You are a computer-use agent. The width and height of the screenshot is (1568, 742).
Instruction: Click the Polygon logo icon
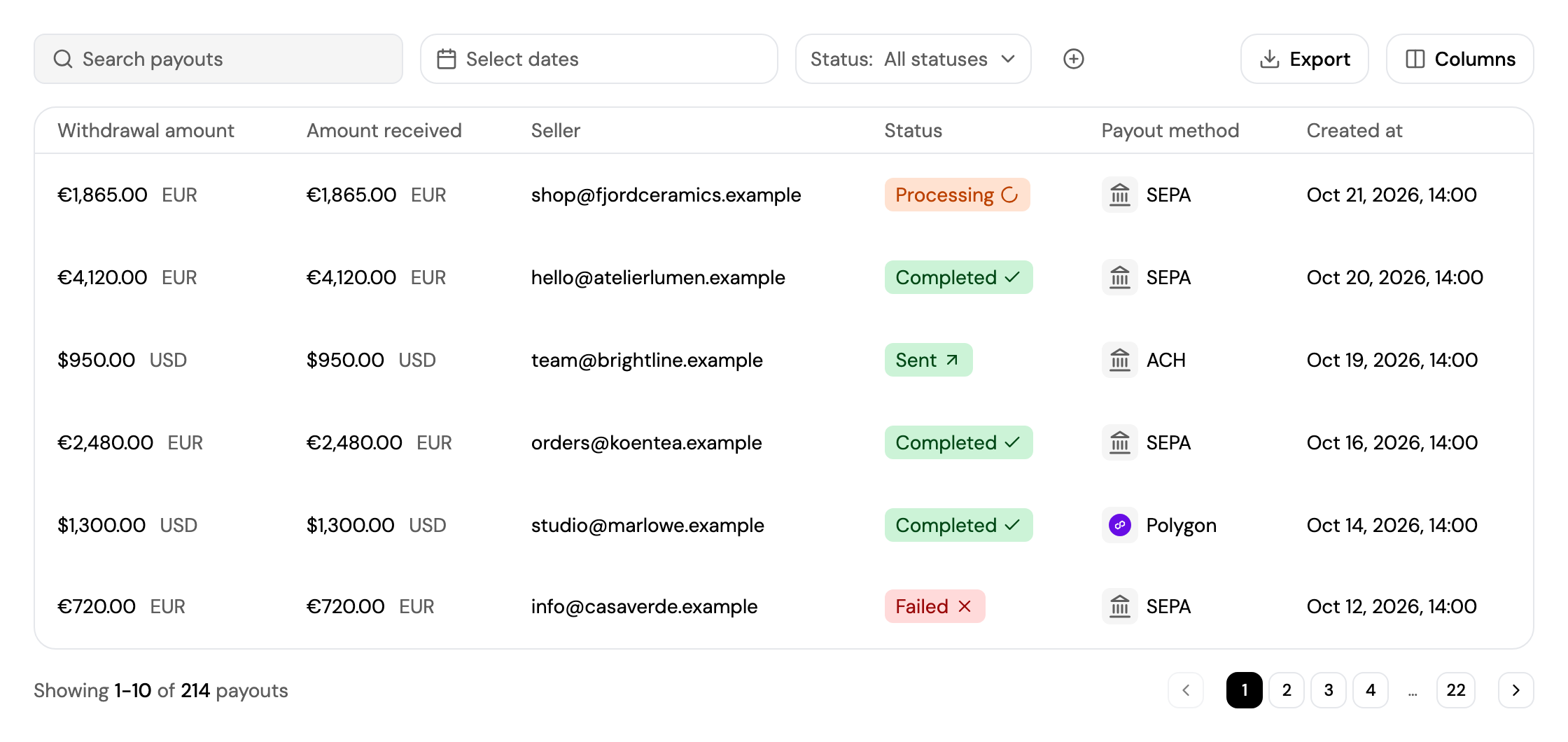1120,525
